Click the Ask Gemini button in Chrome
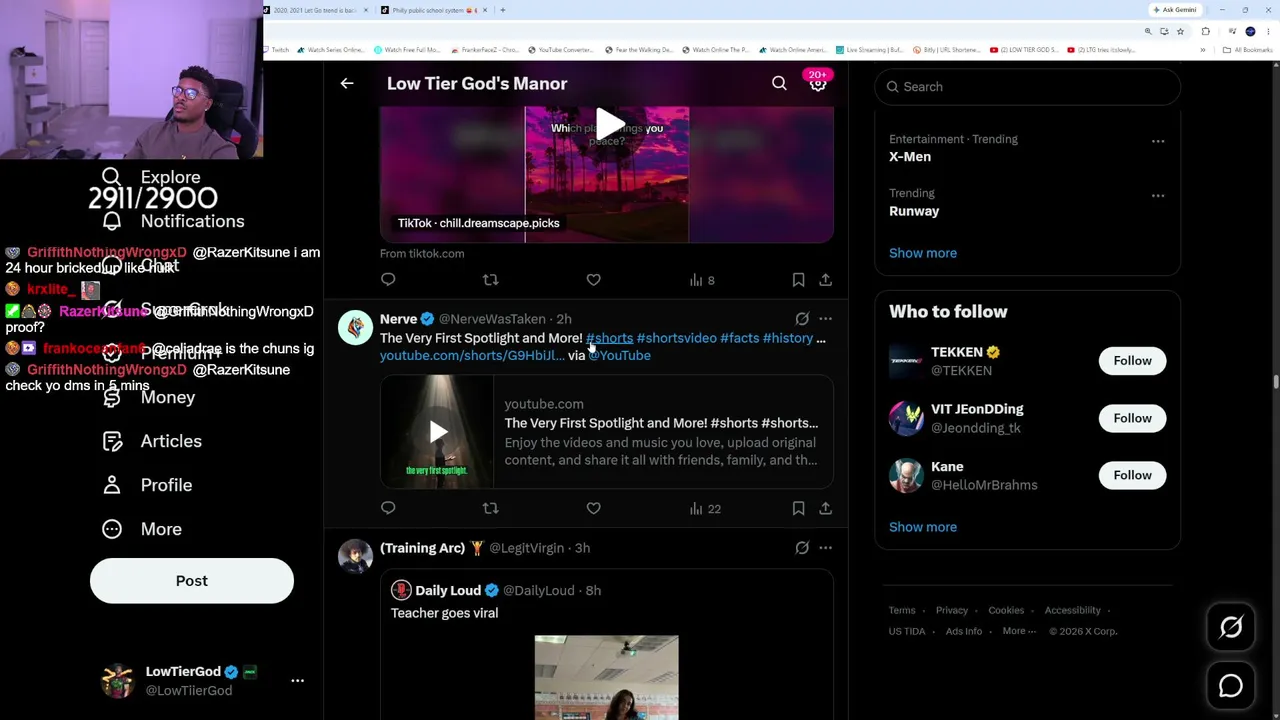Viewport: 1280px width, 720px height. coord(1175,10)
